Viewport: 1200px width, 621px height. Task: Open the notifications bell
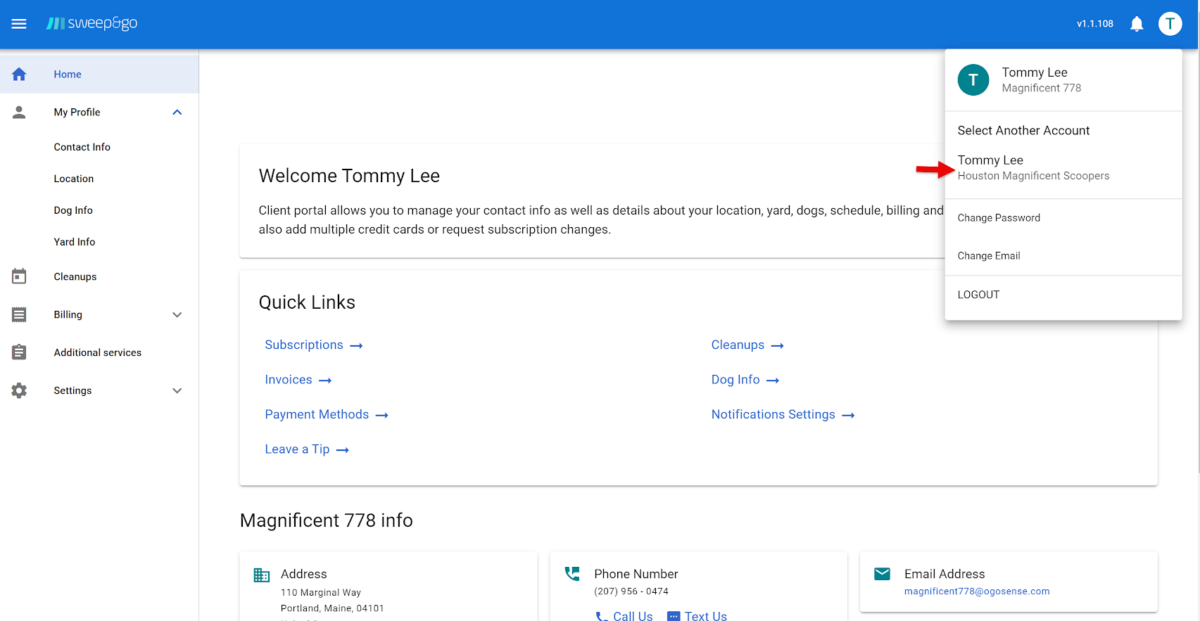[x=1136, y=23]
